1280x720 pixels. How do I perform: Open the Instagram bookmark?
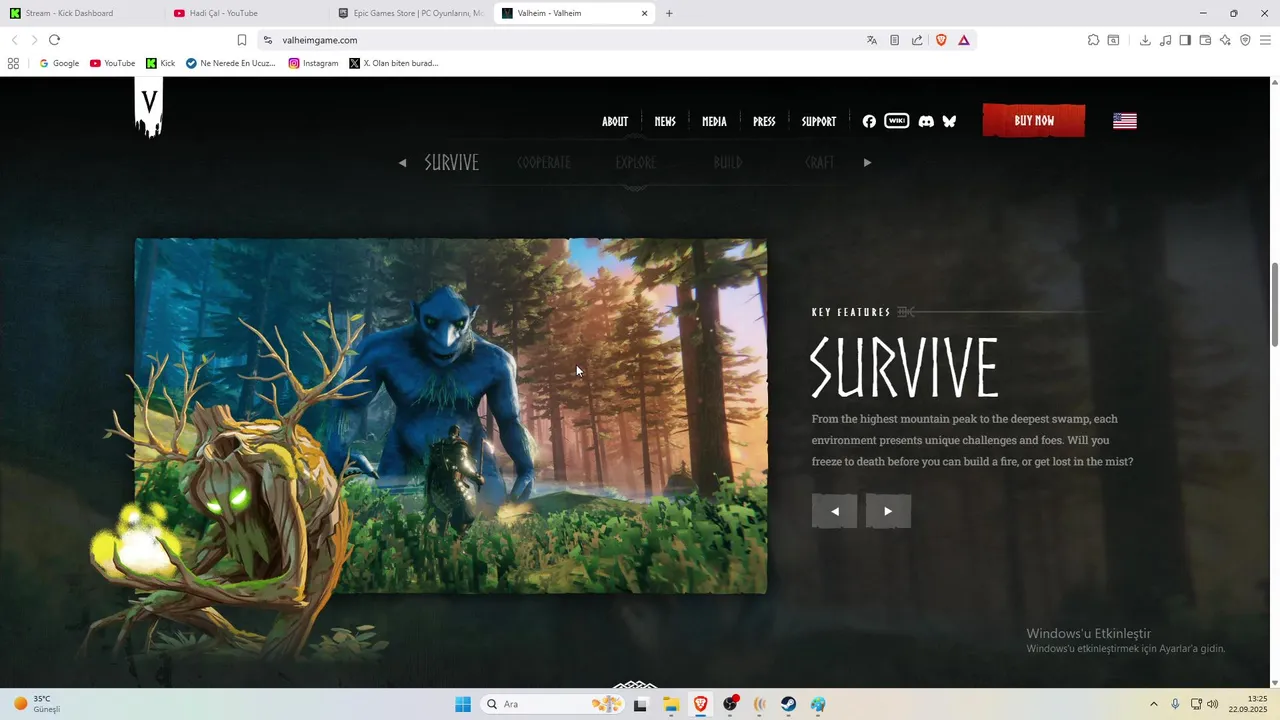pyautogui.click(x=313, y=63)
